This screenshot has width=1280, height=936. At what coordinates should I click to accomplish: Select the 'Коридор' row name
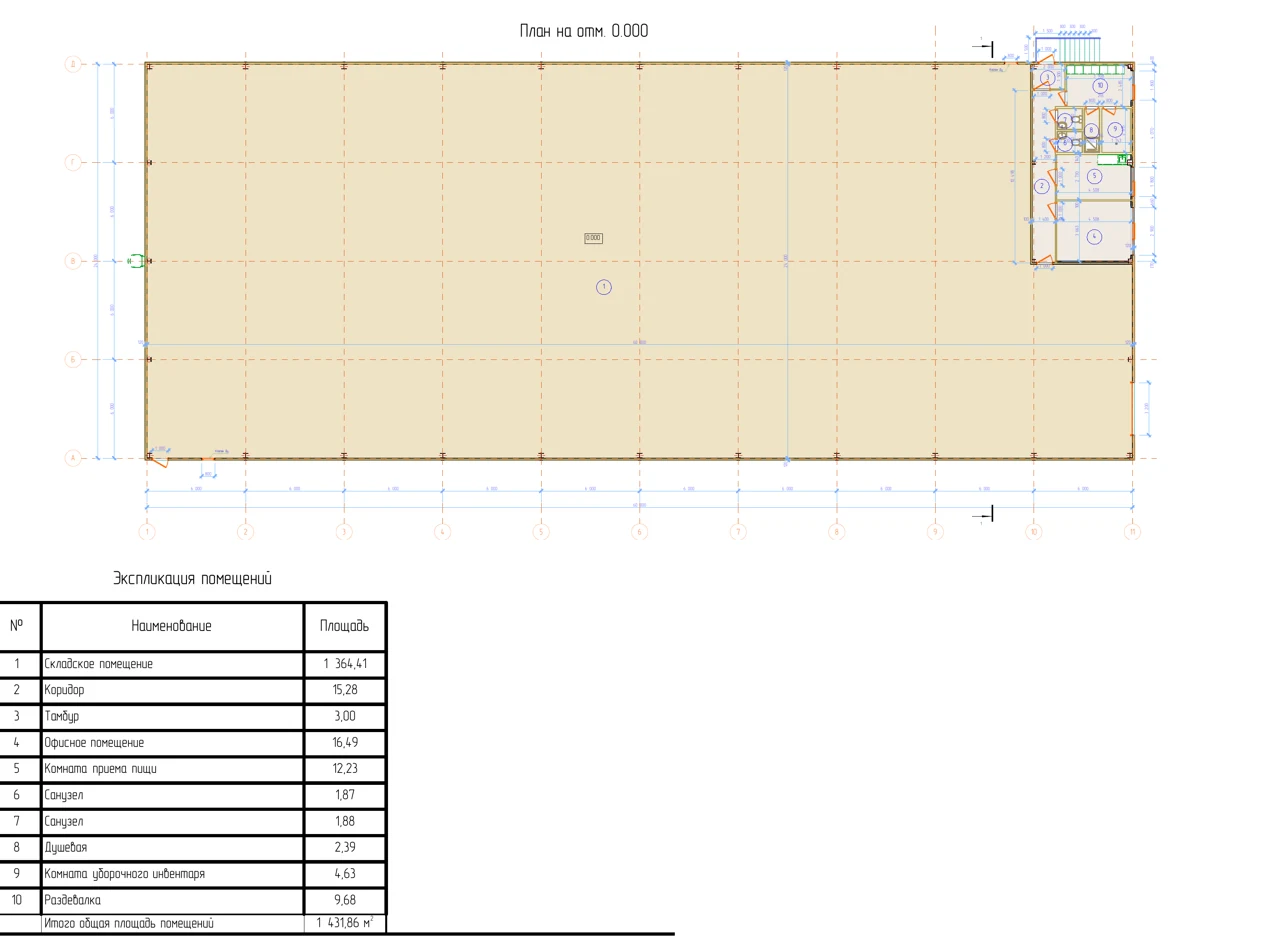click(x=64, y=690)
